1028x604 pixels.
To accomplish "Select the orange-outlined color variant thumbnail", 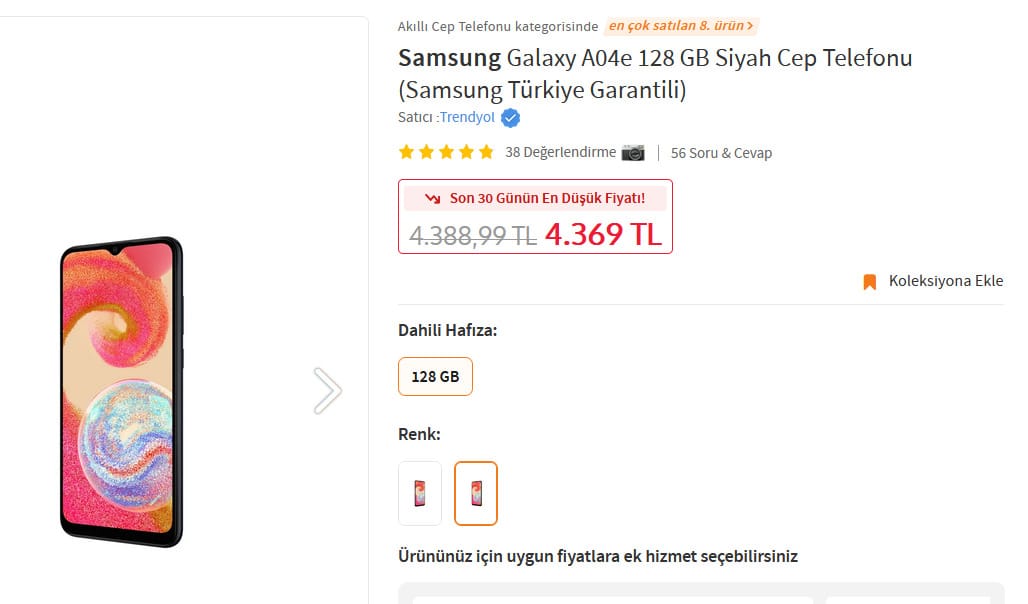I will pos(476,493).
